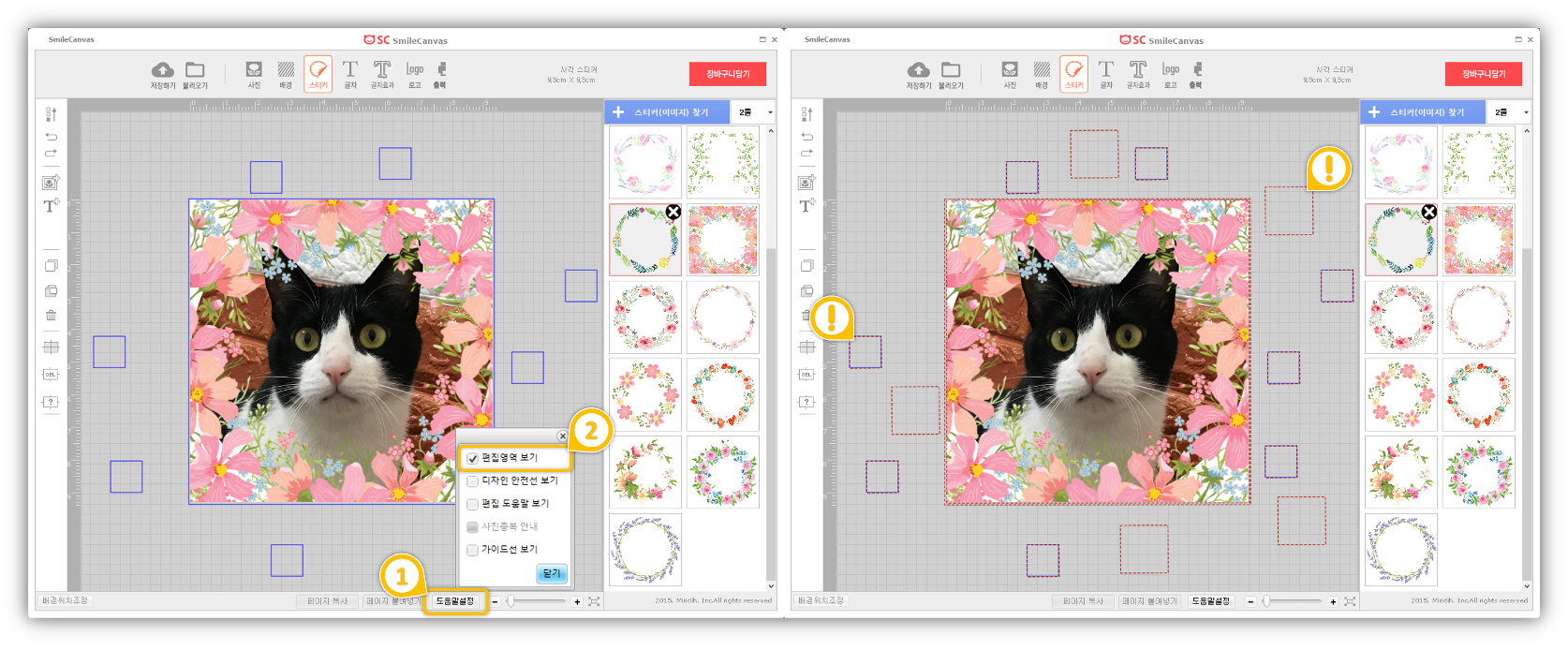Click undo arrow in left window sidebar

click(52, 137)
